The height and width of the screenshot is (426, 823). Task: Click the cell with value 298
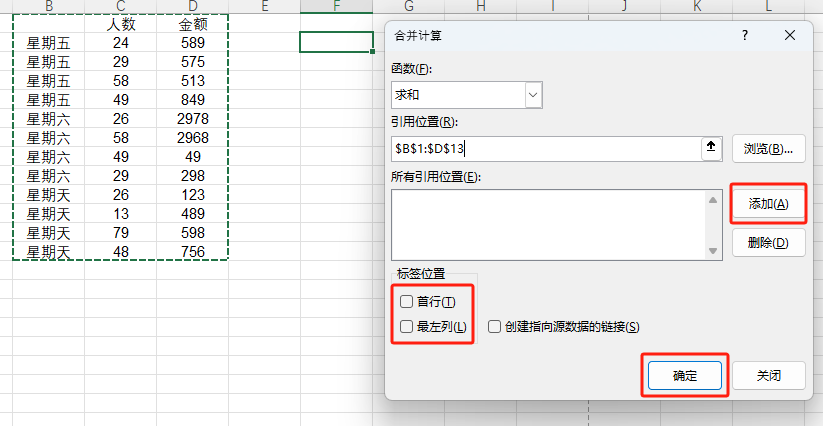point(193,176)
